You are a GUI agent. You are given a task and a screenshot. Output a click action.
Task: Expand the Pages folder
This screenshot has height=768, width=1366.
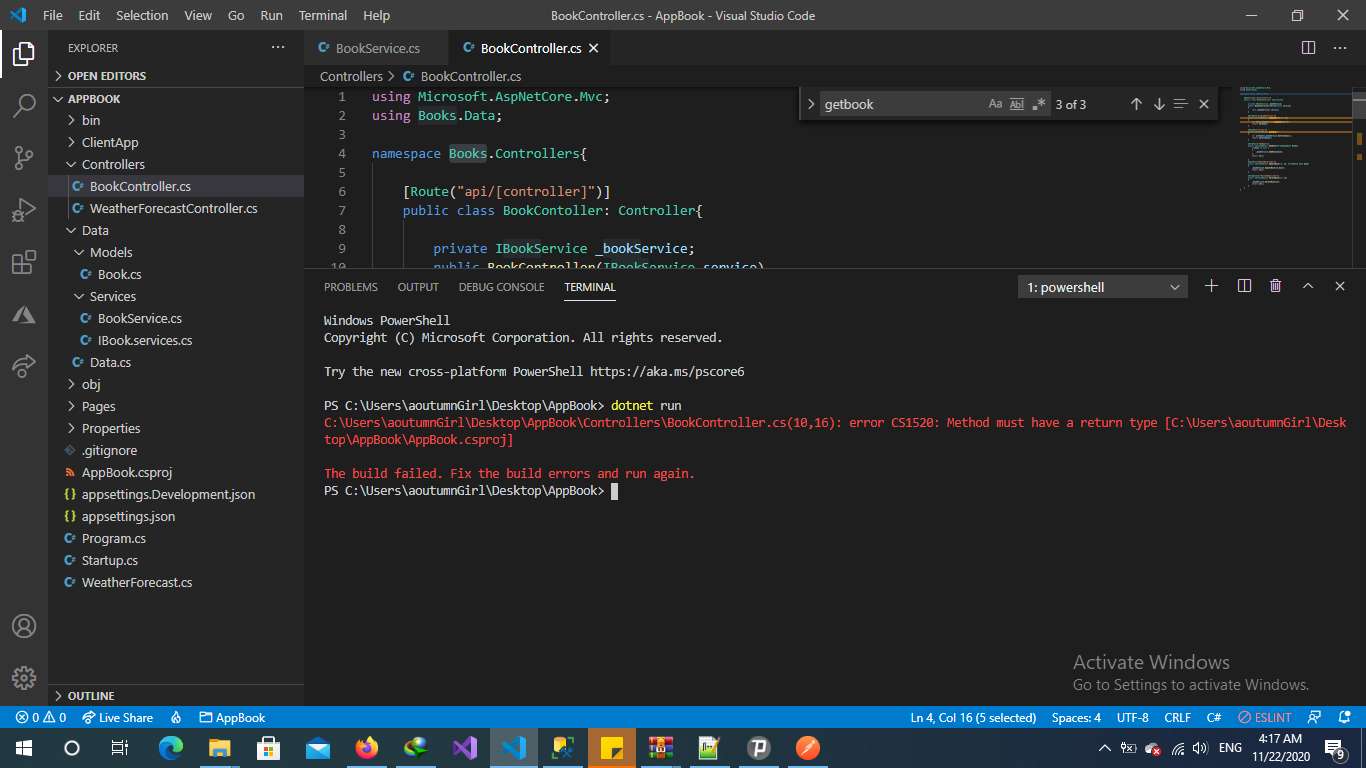point(99,406)
